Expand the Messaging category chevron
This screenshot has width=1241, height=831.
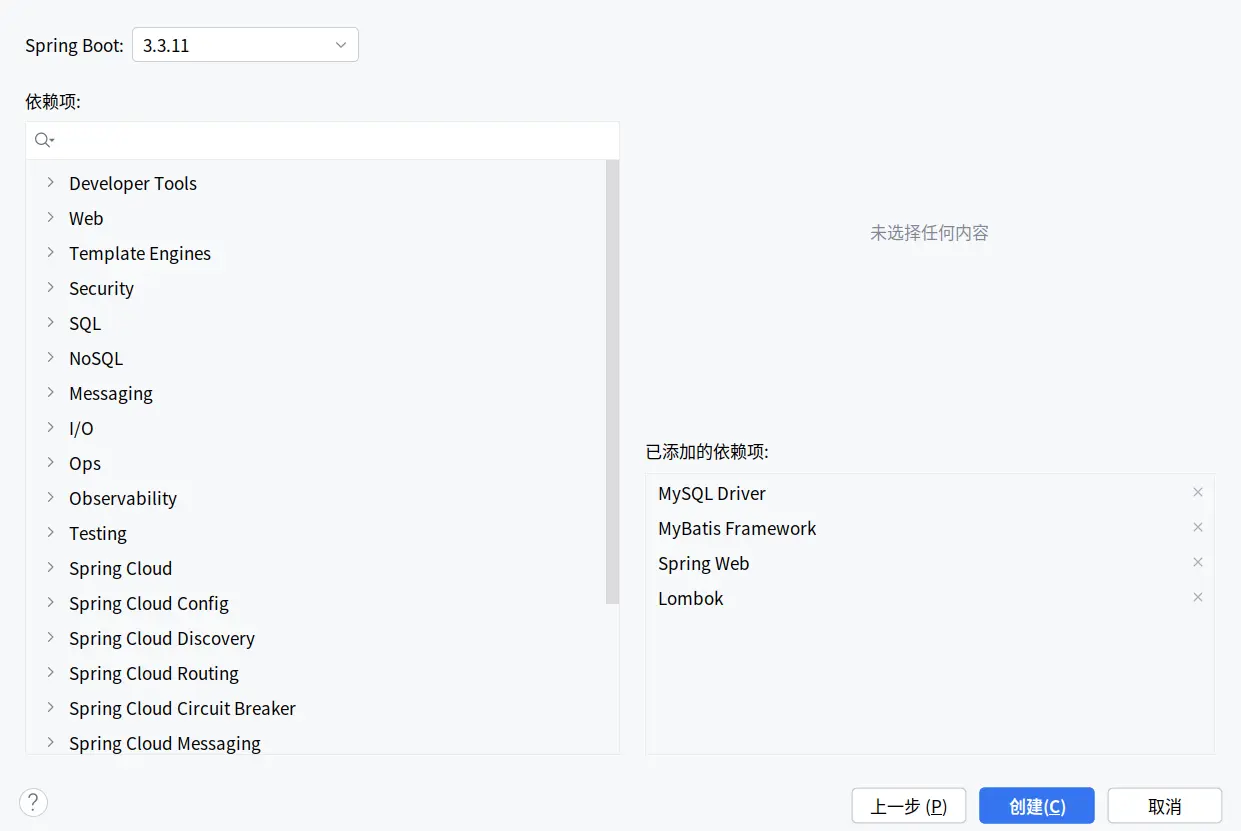(x=50, y=393)
